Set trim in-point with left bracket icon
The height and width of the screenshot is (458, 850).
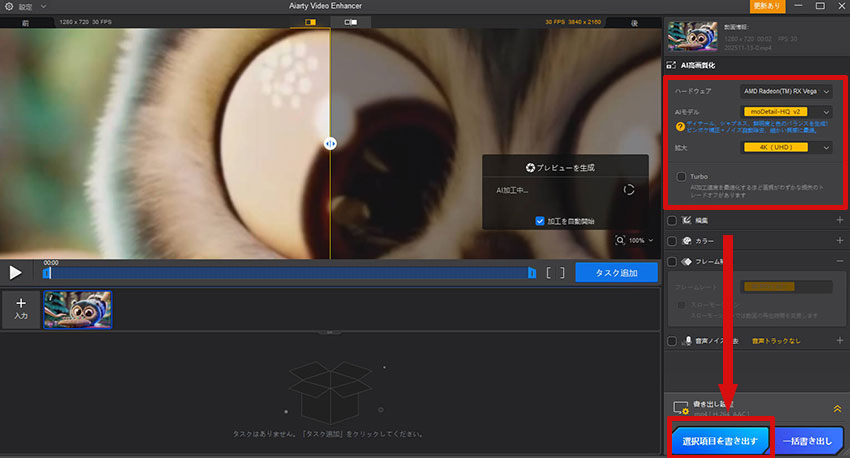tap(549, 273)
